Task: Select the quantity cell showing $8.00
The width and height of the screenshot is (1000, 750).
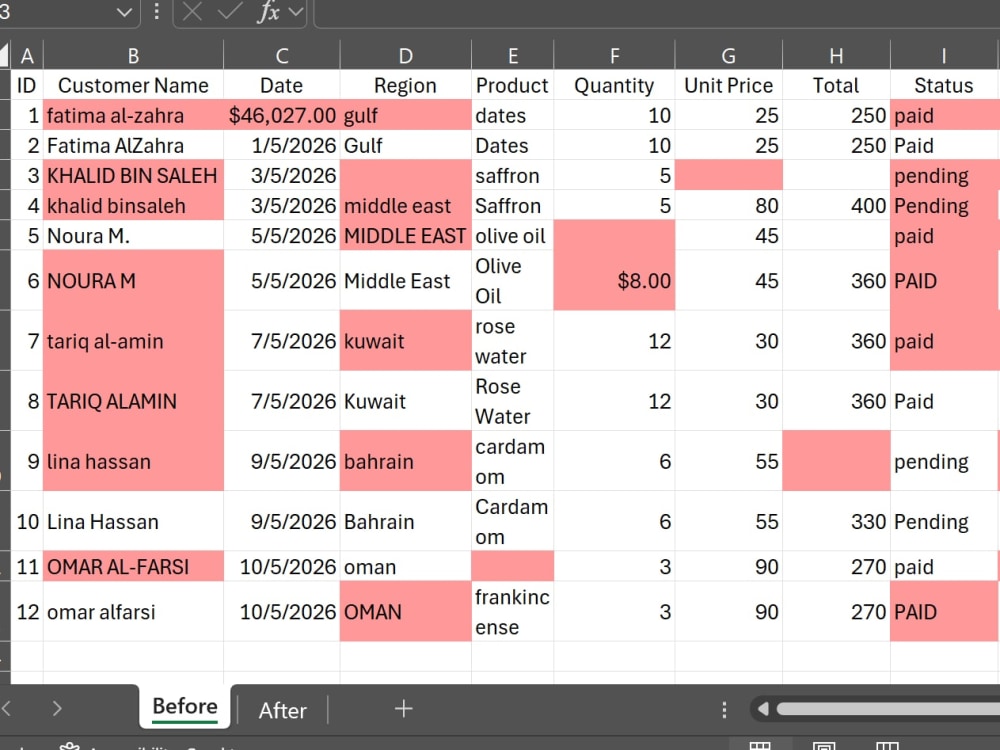Action: [614, 280]
